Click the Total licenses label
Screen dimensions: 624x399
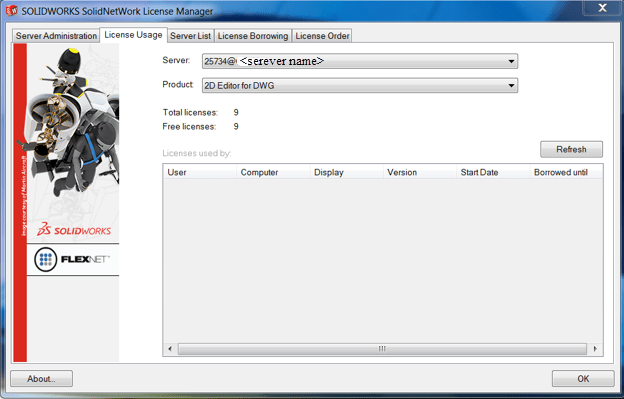[190, 113]
